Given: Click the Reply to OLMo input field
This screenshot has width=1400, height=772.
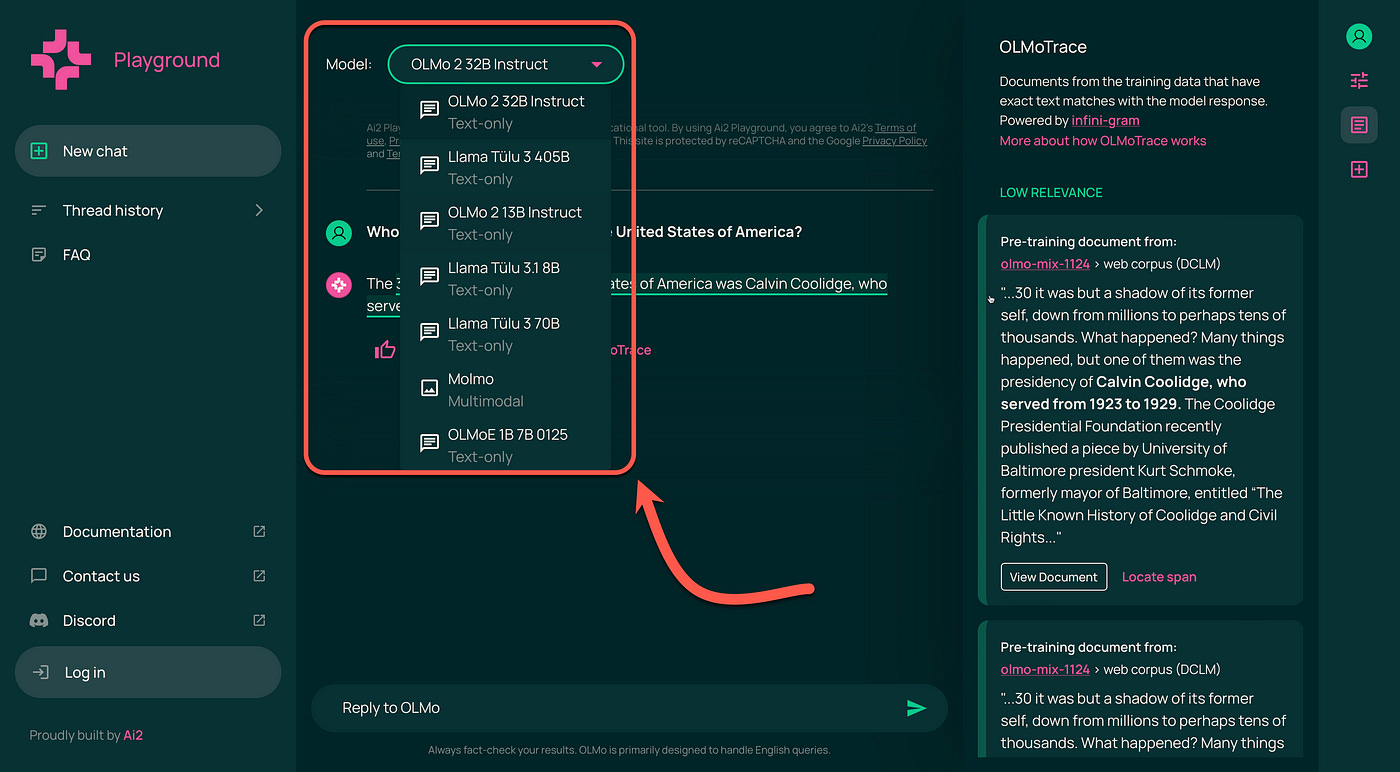Looking at the screenshot, I should point(629,708).
